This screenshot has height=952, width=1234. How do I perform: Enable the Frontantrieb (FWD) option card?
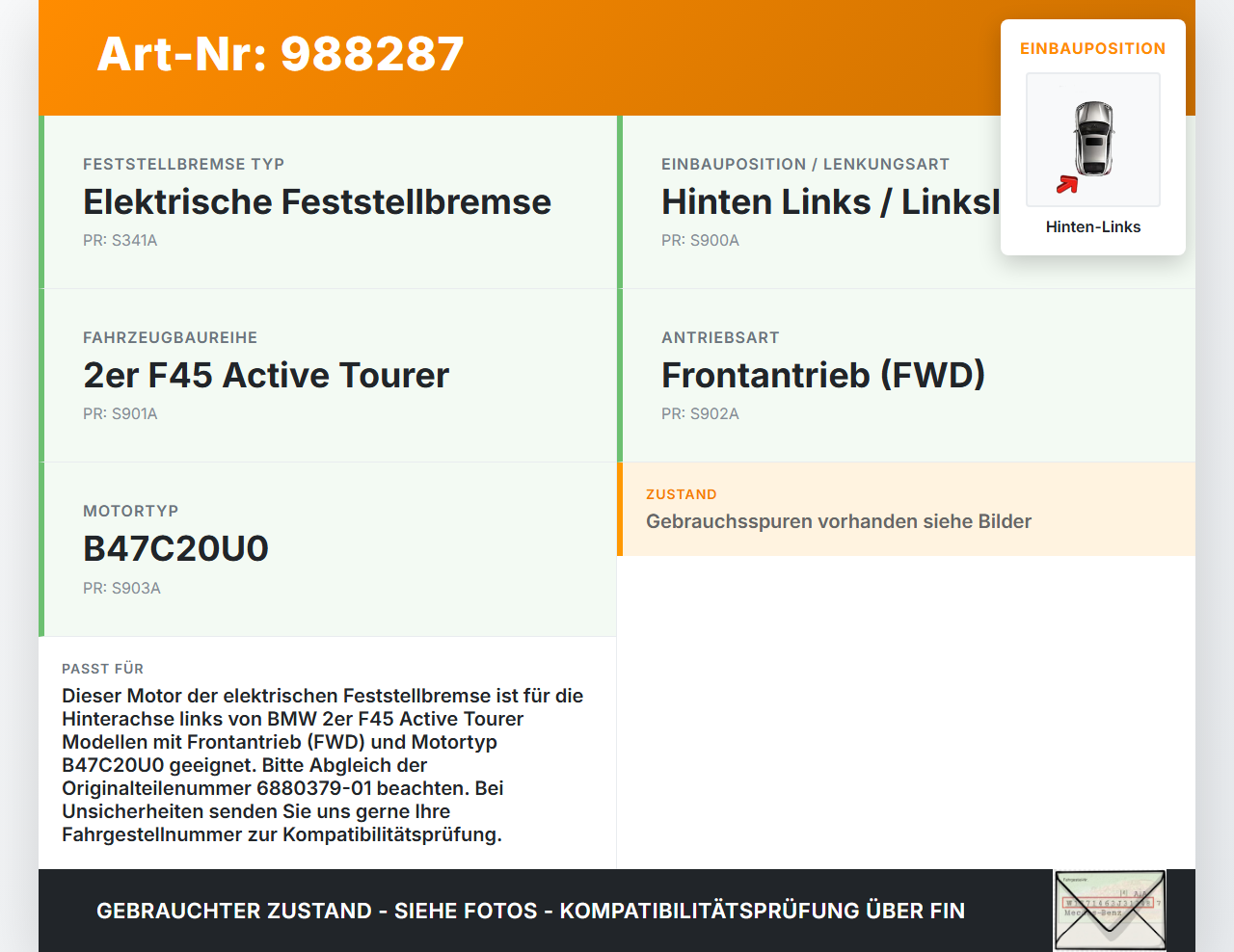(906, 375)
